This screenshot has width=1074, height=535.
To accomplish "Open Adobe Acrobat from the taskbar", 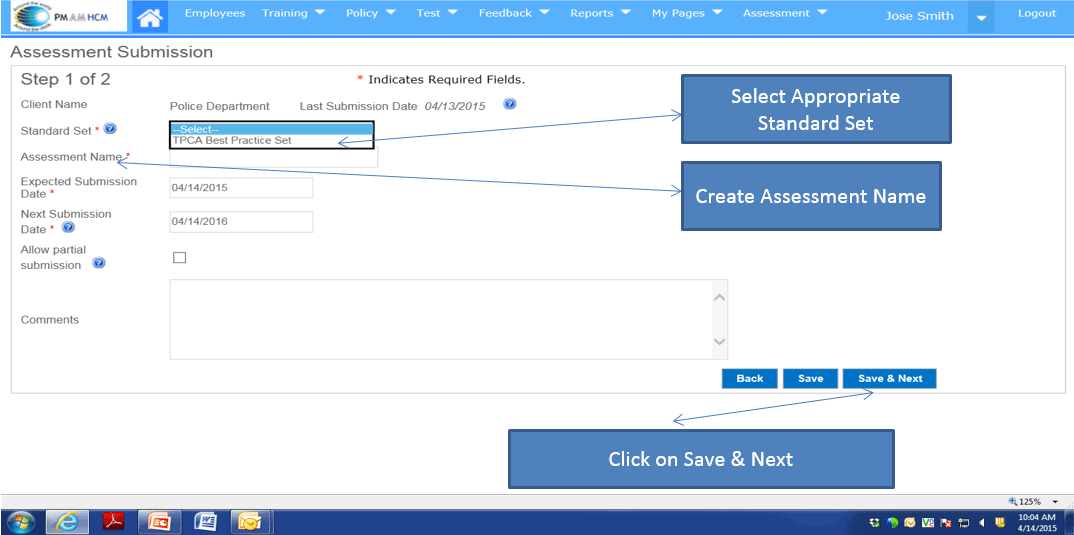I will [x=114, y=521].
